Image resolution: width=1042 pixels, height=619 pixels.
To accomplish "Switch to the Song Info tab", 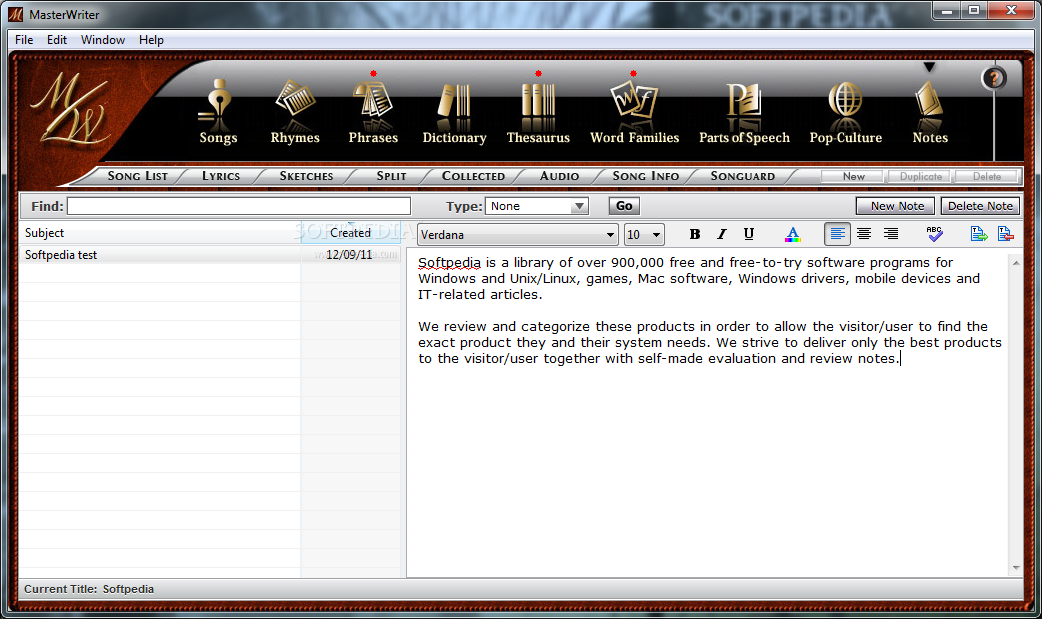I will (x=645, y=176).
